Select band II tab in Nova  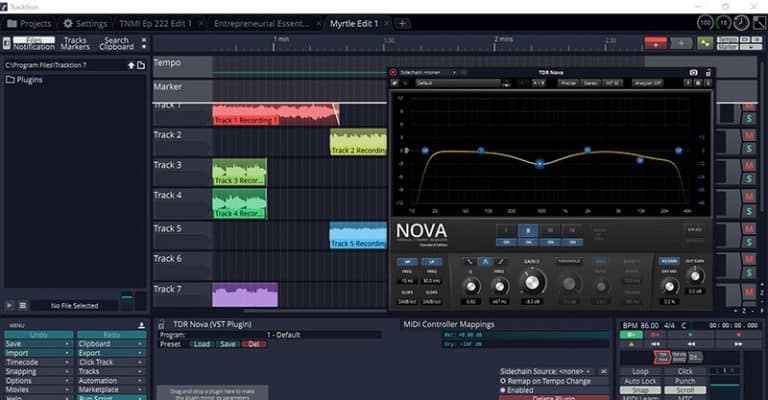[528, 230]
